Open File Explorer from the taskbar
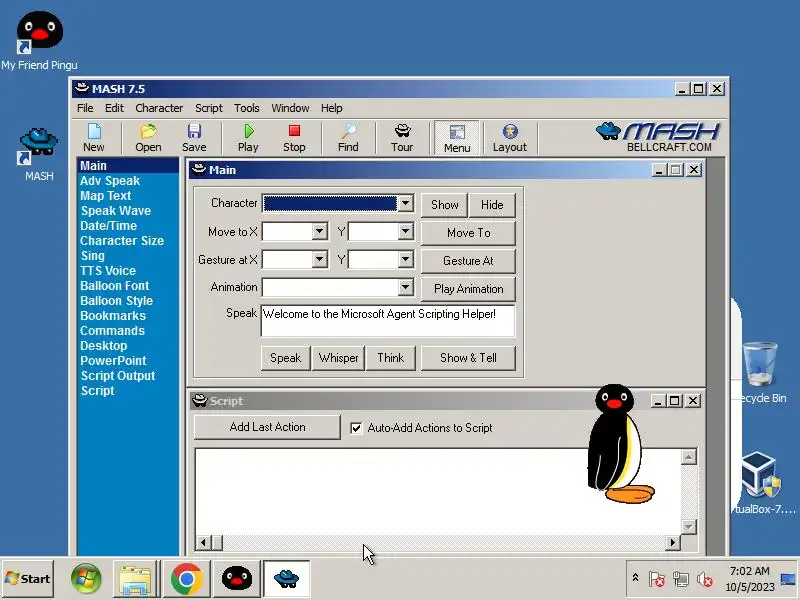800x600 pixels. [135, 579]
